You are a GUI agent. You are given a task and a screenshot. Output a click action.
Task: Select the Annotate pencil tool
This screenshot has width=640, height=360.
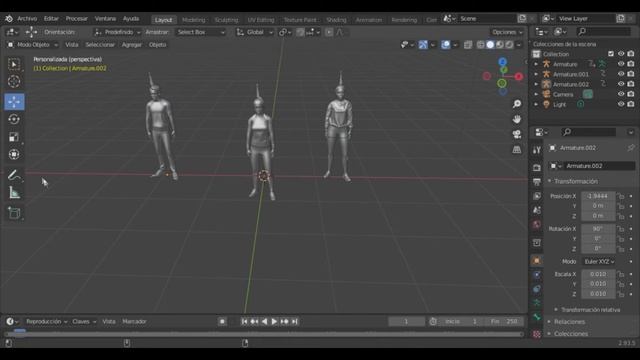[x=14, y=176]
